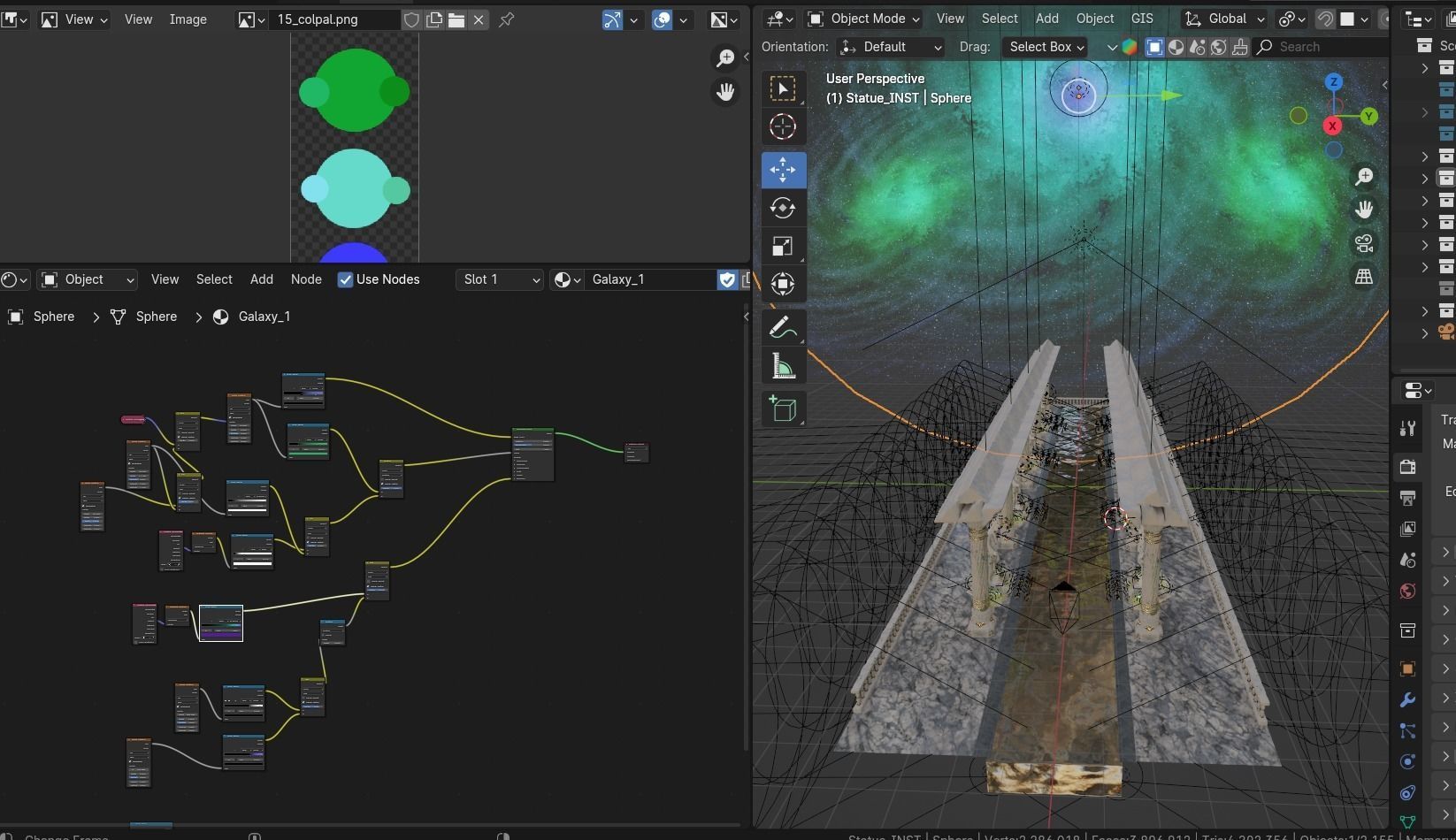
Task: Select the Transform tool
Action: point(783,284)
